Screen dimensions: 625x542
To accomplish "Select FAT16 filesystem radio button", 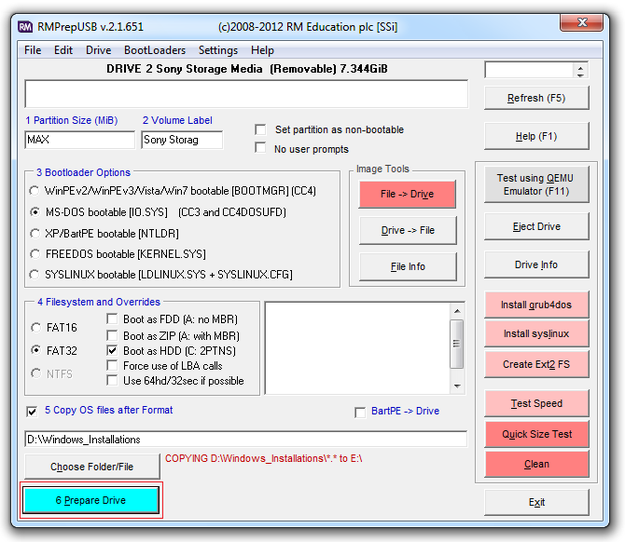I will pos(36,328).
